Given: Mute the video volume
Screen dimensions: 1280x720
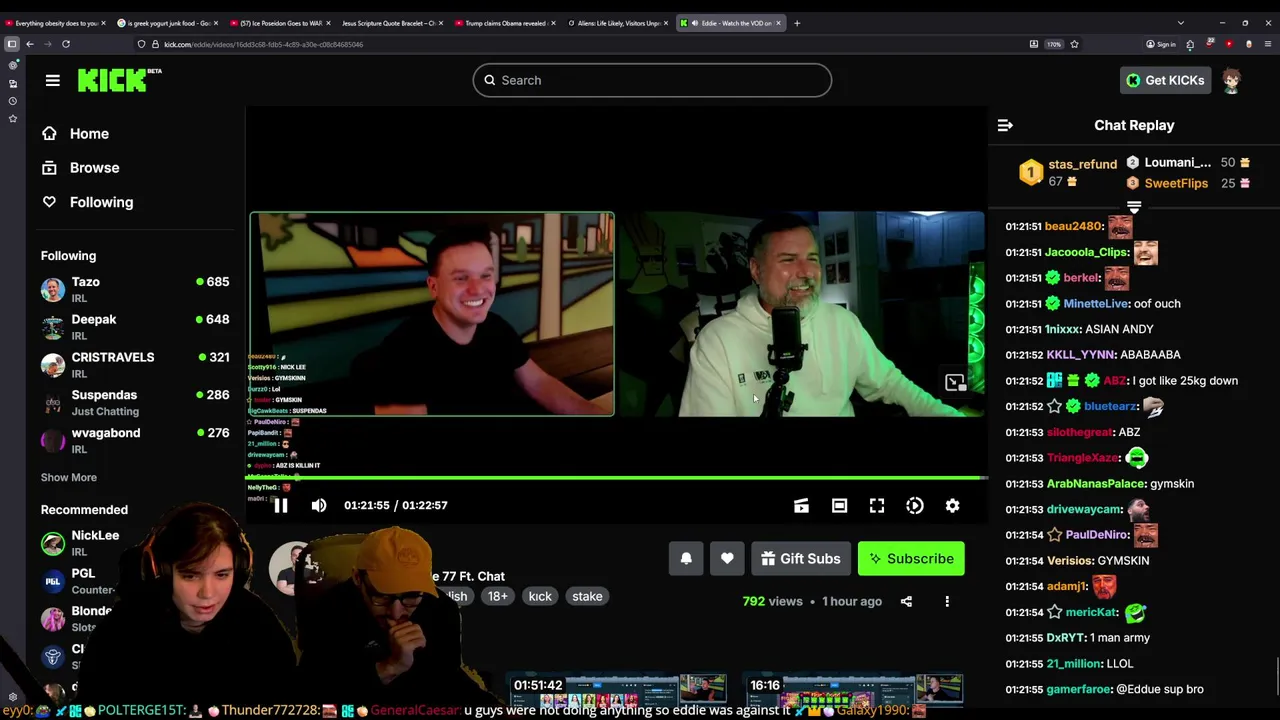Looking at the screenshot, I should (x=319, y=506).
